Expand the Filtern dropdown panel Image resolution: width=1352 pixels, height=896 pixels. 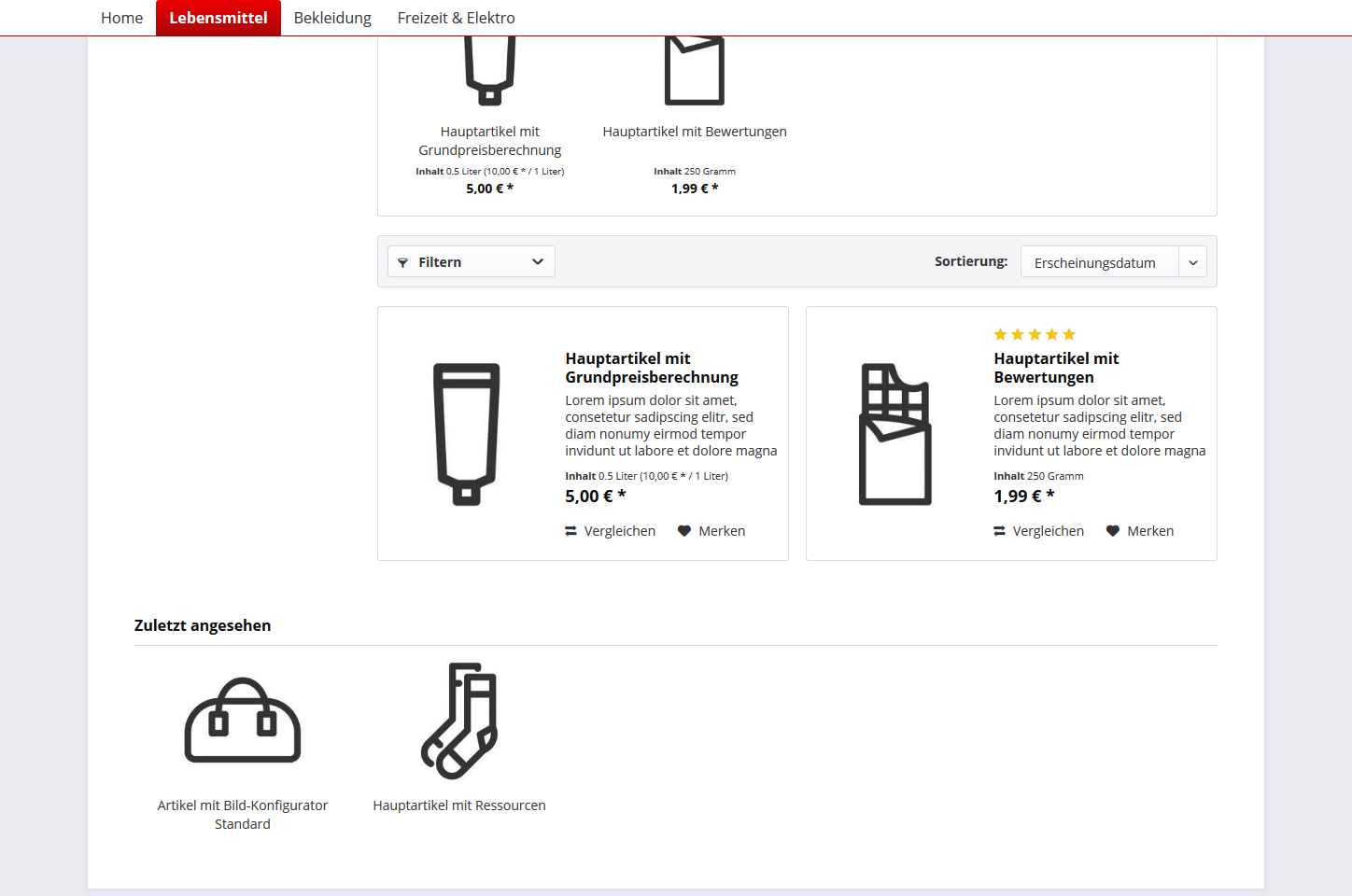tap(472, 261)
